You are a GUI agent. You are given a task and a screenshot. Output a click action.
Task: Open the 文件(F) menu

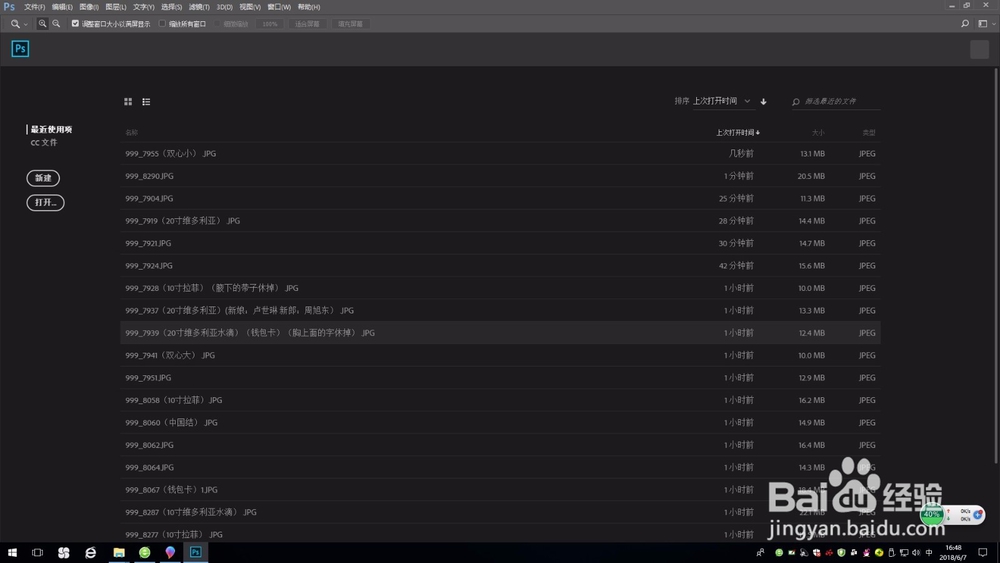(x=34, y=7)
